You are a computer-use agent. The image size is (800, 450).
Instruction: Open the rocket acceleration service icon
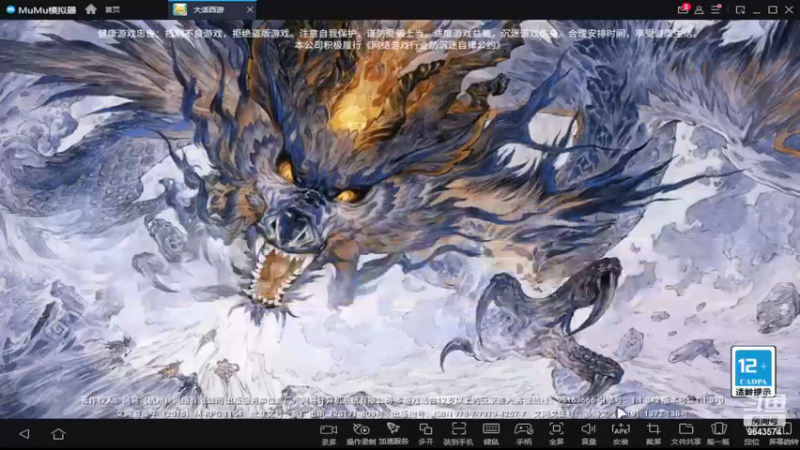click(x=393, y=434)
